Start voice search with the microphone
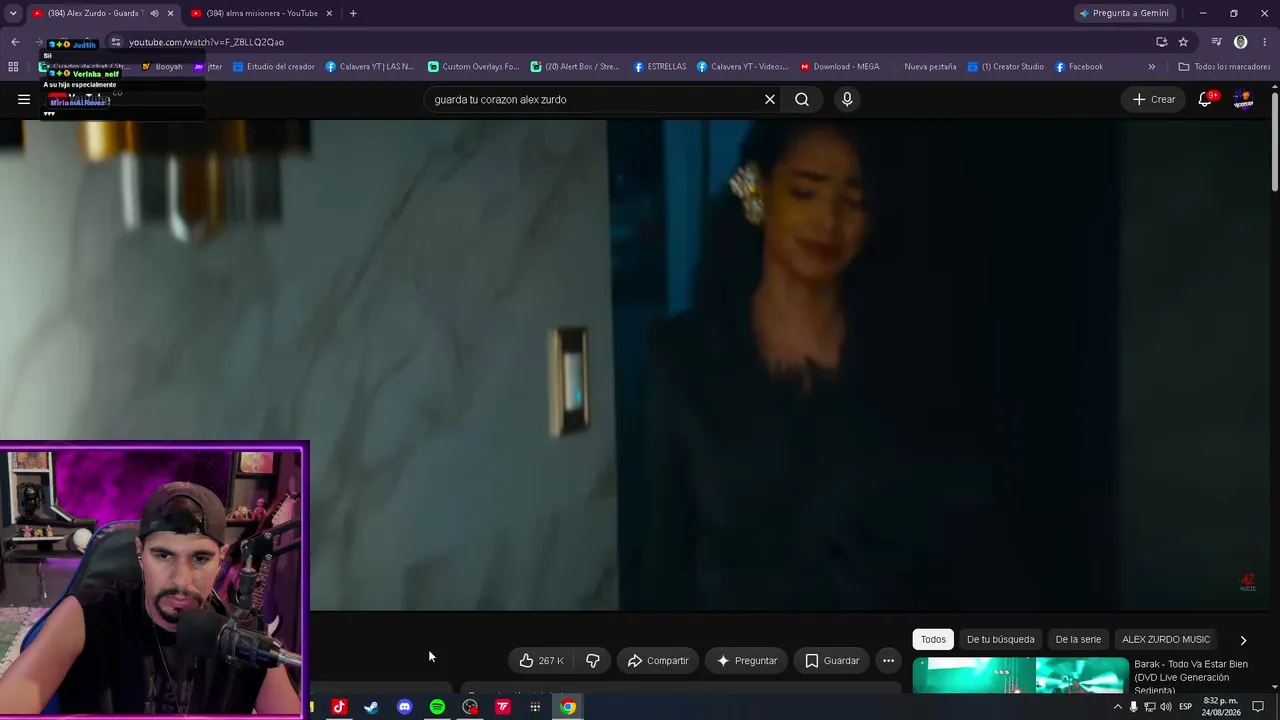The width and height of the screenshot is (1280, 720). (847, 99)
